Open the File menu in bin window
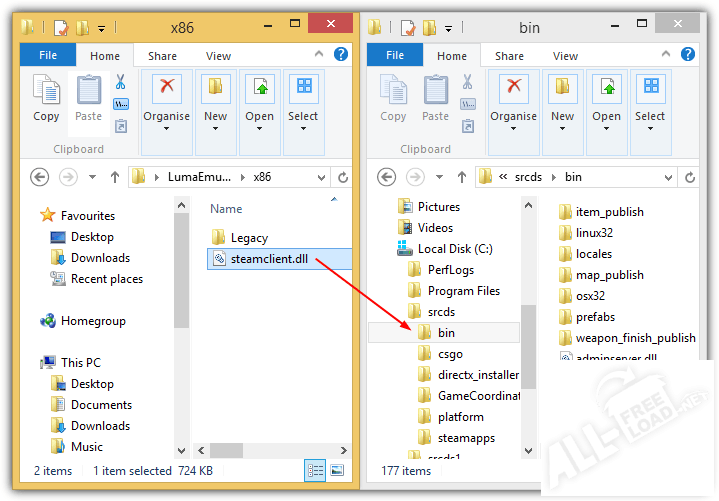This screenshot has width=719, height=501. tap(395, 56)
